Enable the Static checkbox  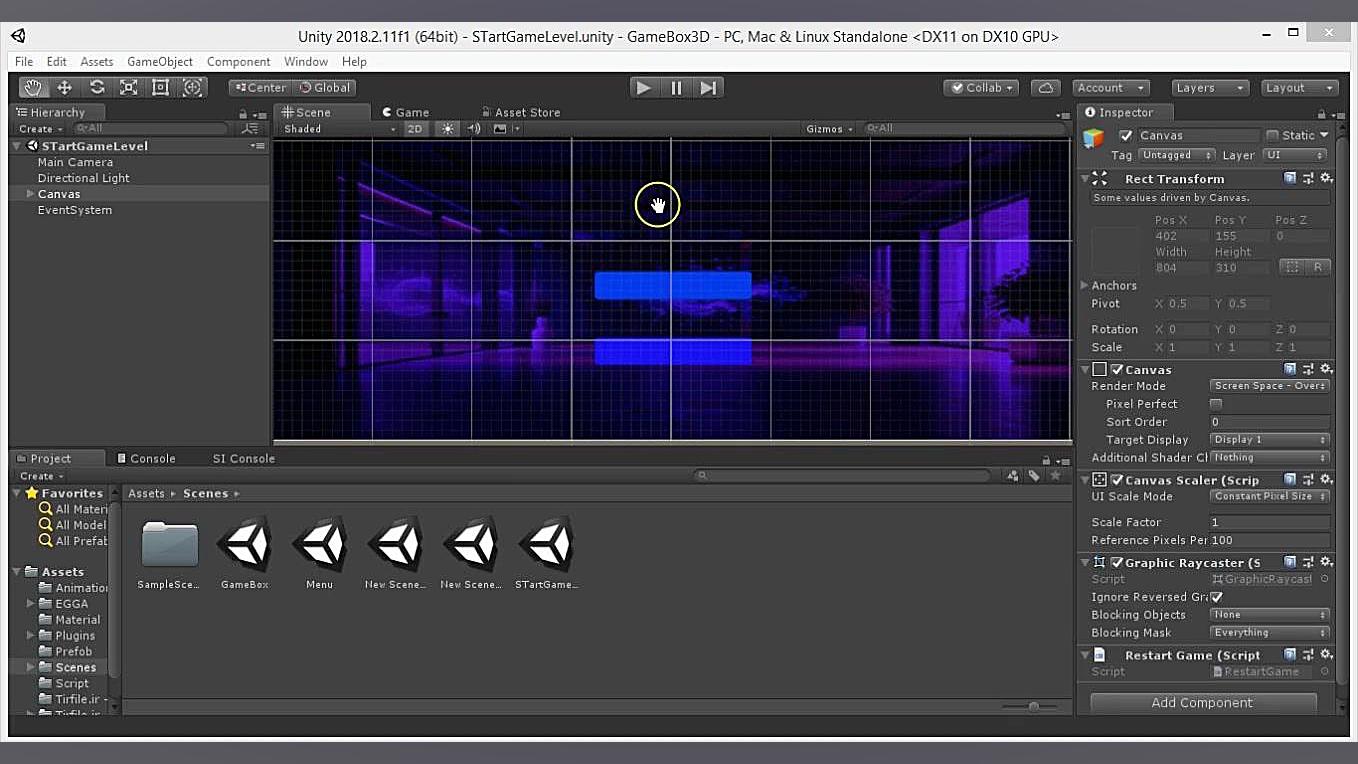click(1272, 136)
